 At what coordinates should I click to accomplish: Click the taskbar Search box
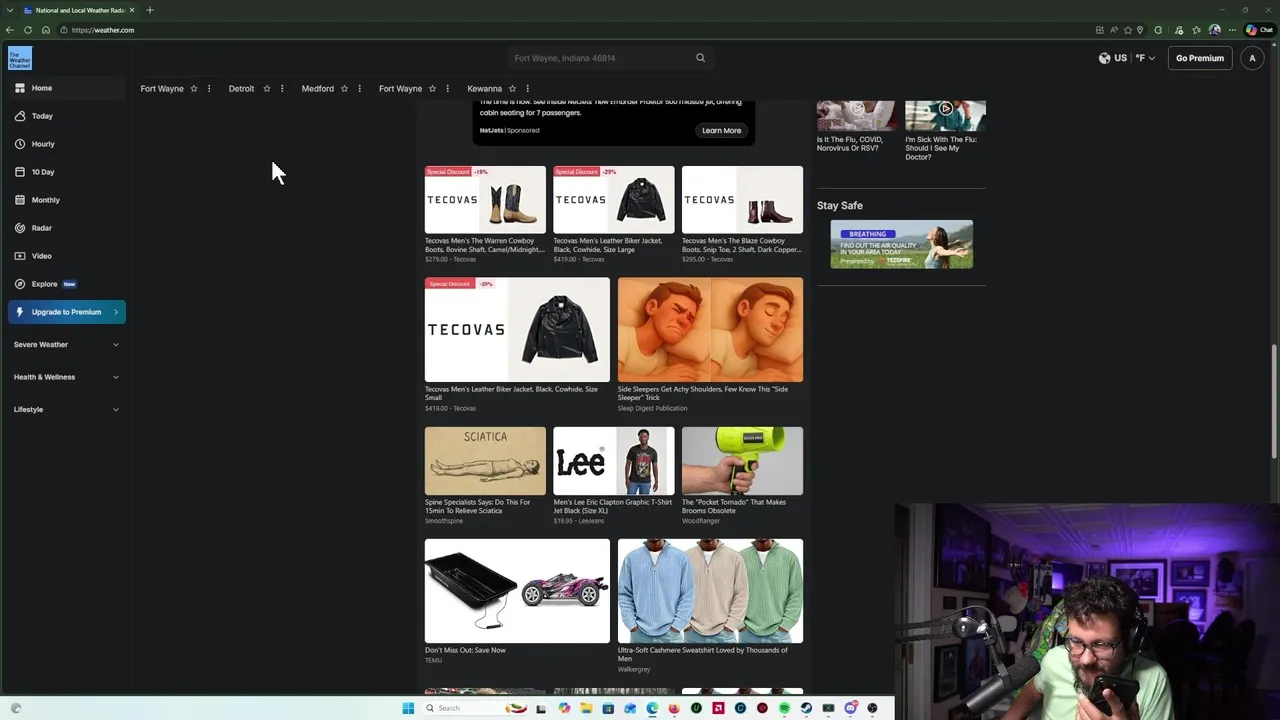(477, 708)
